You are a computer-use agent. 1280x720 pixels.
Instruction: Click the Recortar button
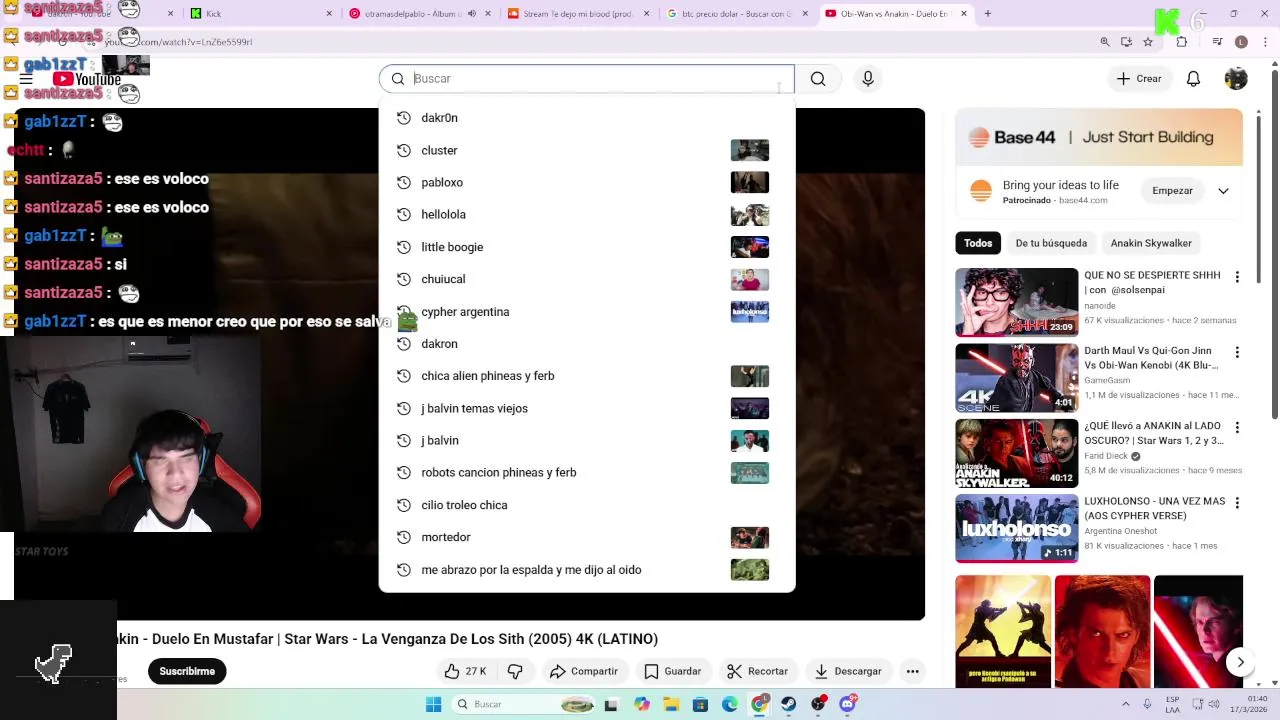tap(758, 671)
